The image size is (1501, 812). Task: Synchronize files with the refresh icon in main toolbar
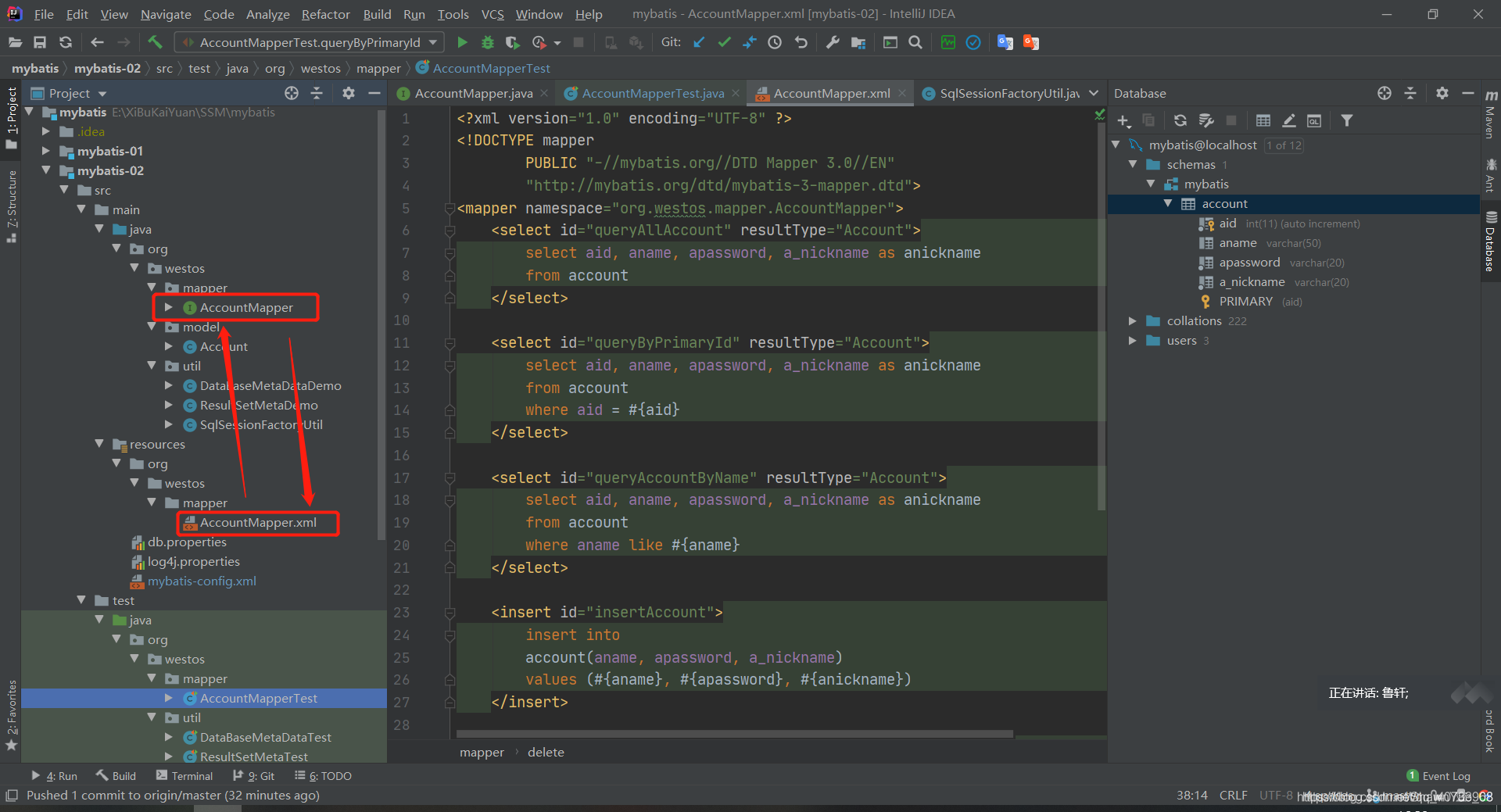click(66, 42)
